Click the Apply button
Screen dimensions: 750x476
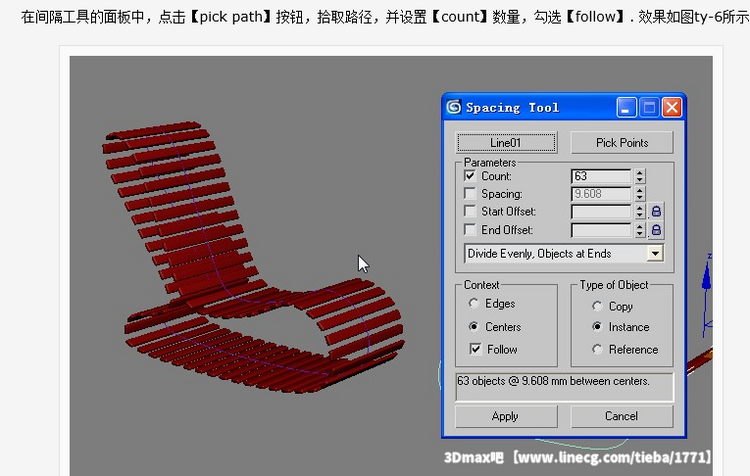(506, 416)
